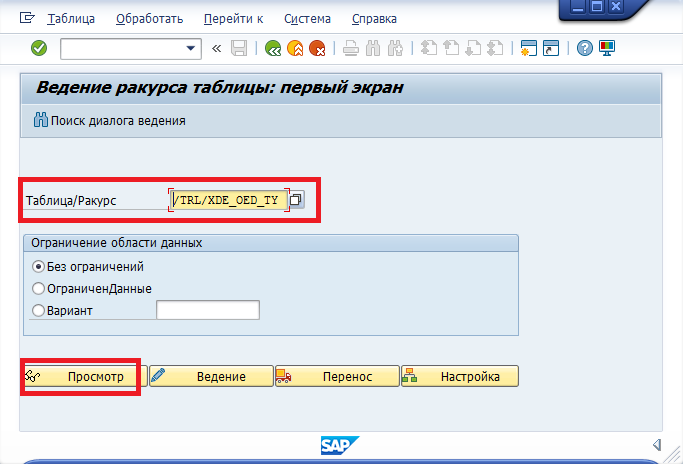
Task: Click the 'Ведение' button
Action: pos(211,376)
